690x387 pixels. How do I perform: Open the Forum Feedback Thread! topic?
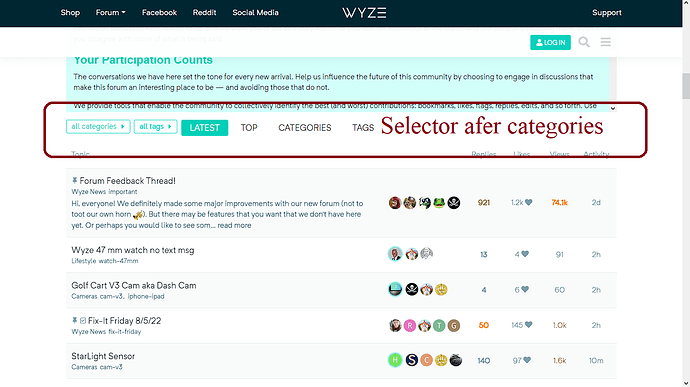128,181
